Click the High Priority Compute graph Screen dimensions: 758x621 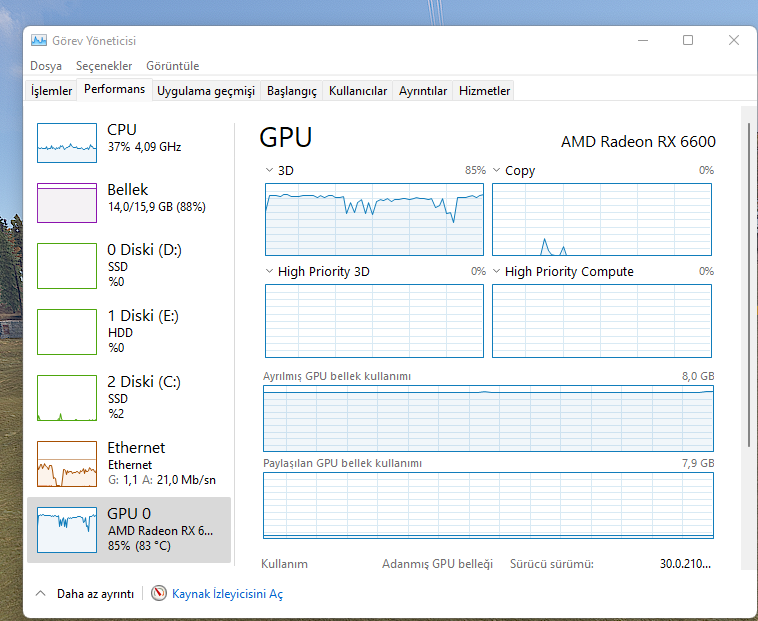tap(602, 321)
